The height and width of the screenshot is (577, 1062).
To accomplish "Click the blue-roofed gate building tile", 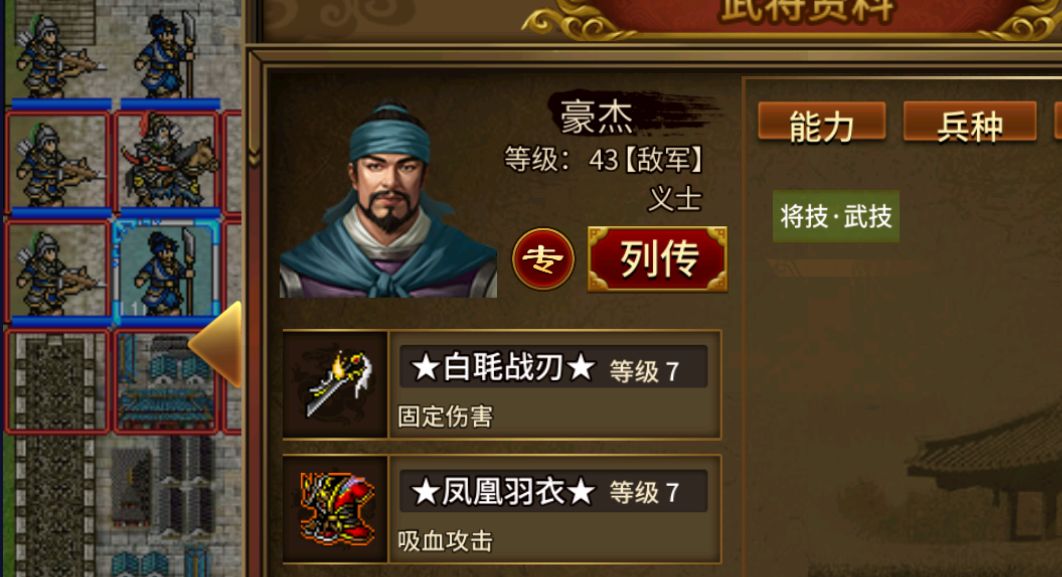I will pos(167,381).
